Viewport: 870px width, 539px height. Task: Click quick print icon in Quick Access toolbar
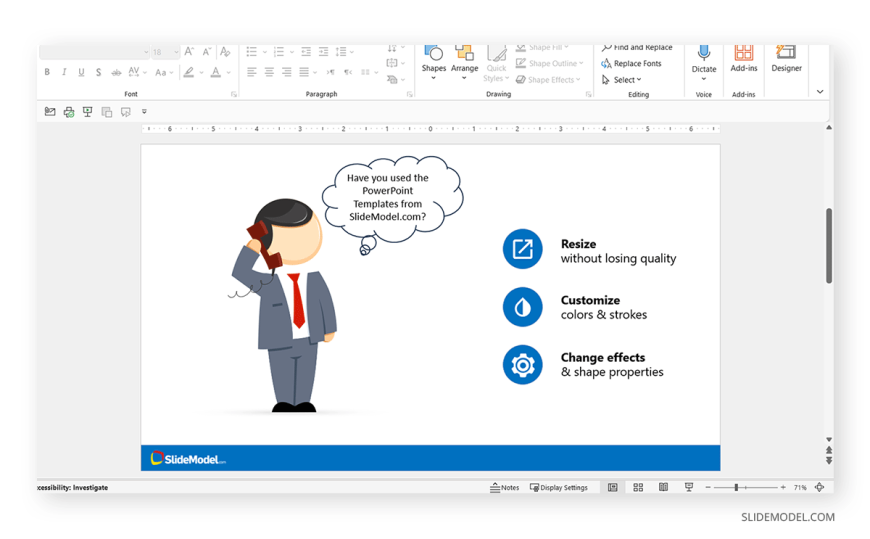pos(69,112)
